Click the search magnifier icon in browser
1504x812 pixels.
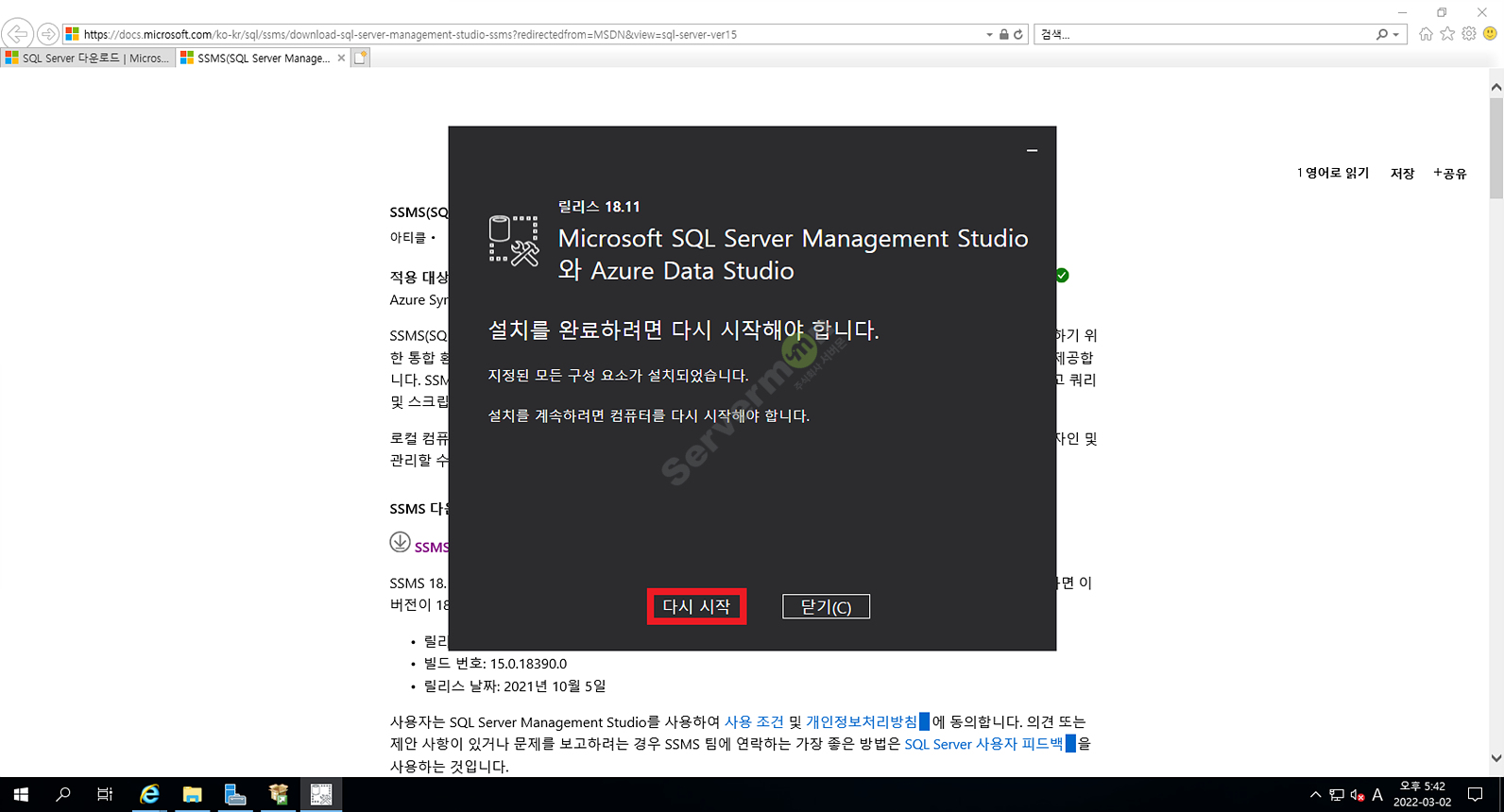[x=1382, y=34]
